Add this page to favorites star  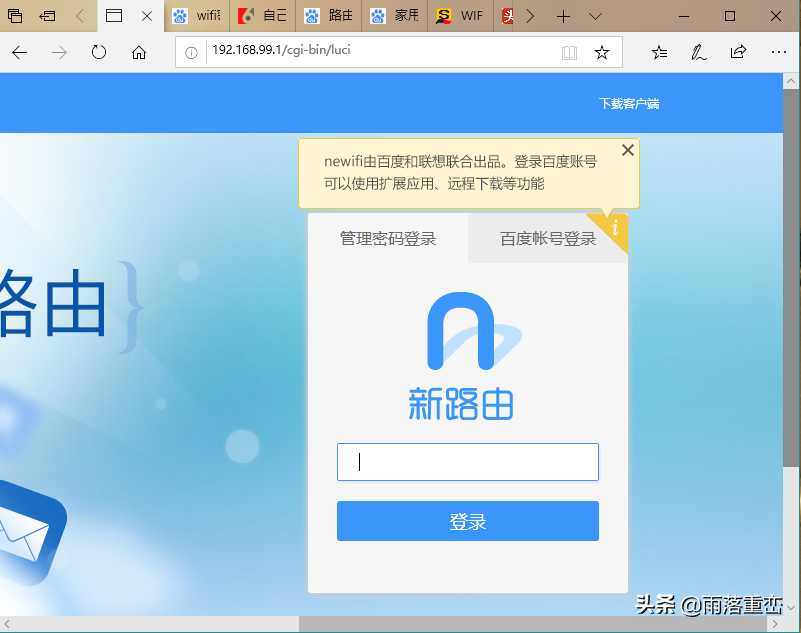click(x=602, y=52)
